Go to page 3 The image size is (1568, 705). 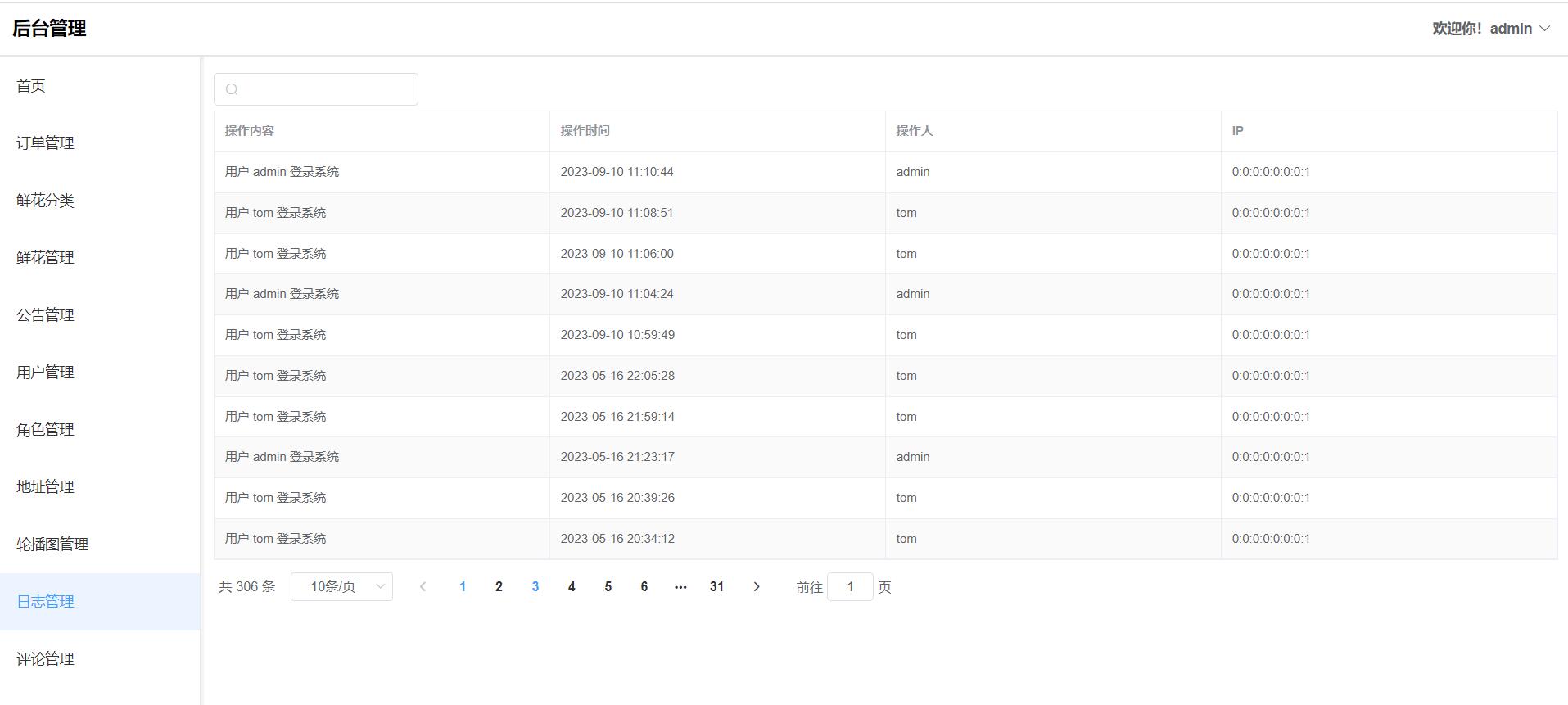pyautogui.click(x=535, y=586)
